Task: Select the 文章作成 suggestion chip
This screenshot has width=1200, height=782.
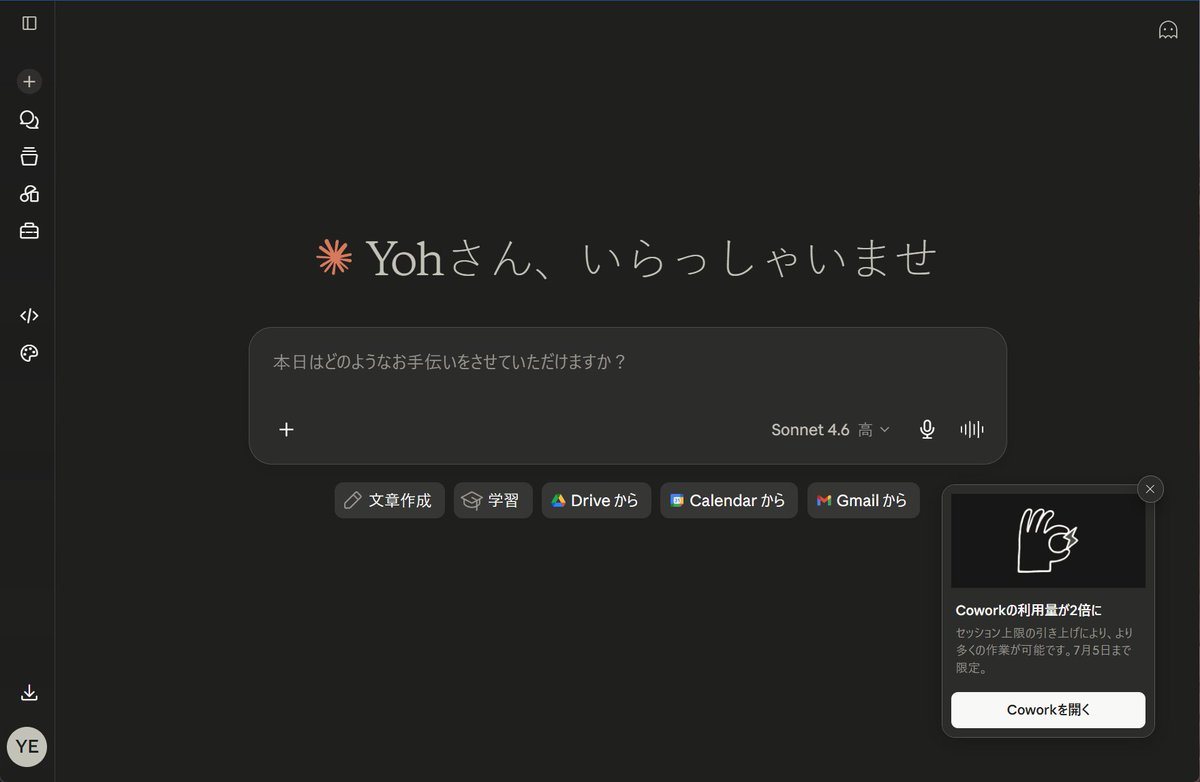Action: pyautogui.click(x=389, y=500)
